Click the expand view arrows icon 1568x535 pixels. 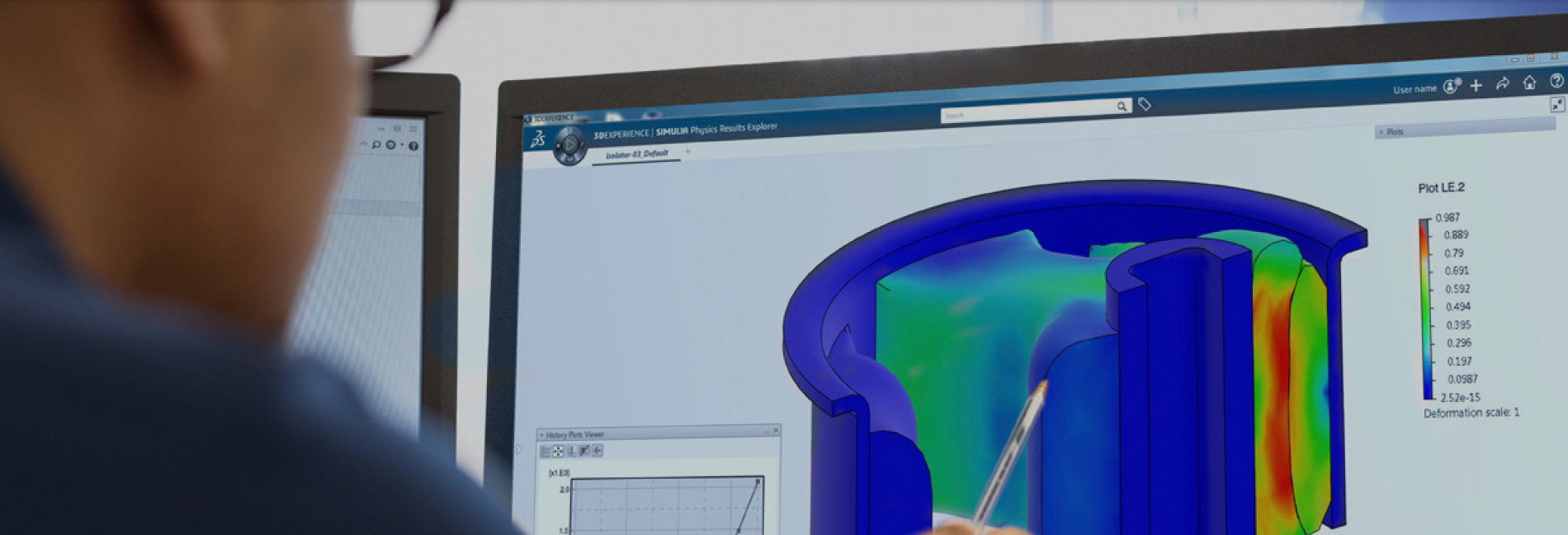(1557, 104)
